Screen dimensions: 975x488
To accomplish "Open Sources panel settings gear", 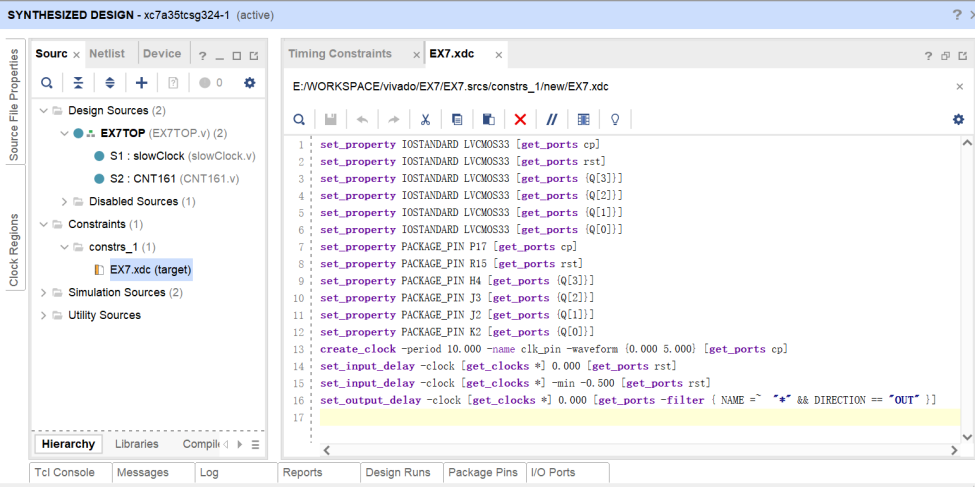I will pyautogui.click(x=250, y=83).
